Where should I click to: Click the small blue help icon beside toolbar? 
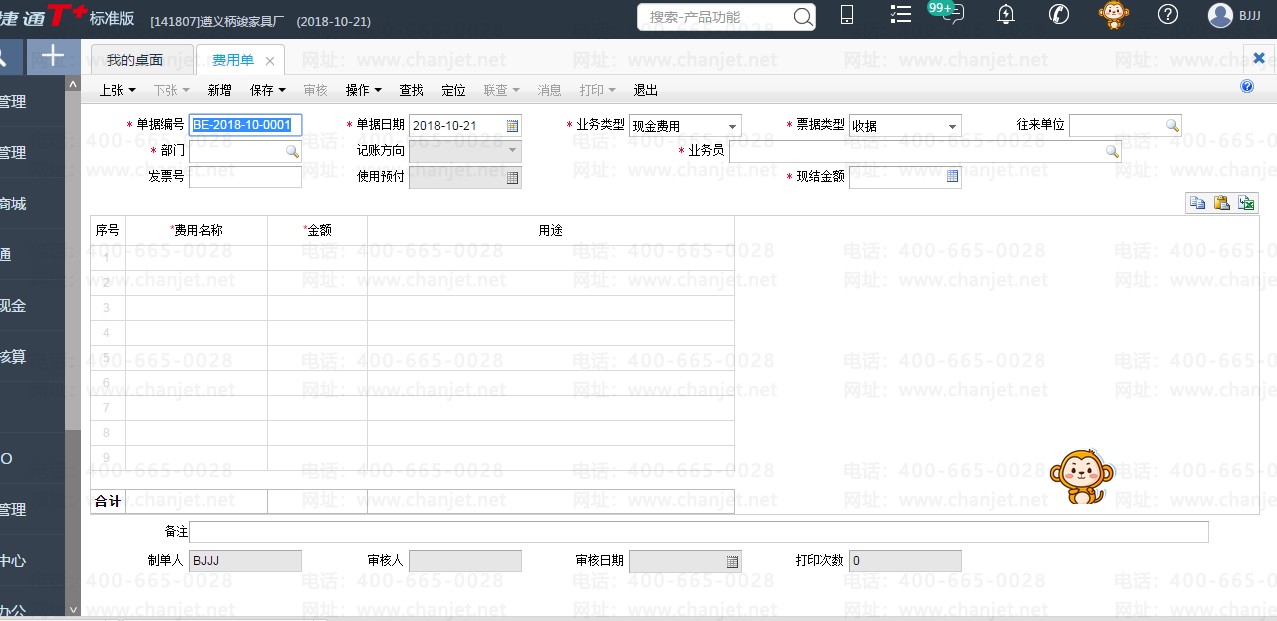click(1247, 87)
